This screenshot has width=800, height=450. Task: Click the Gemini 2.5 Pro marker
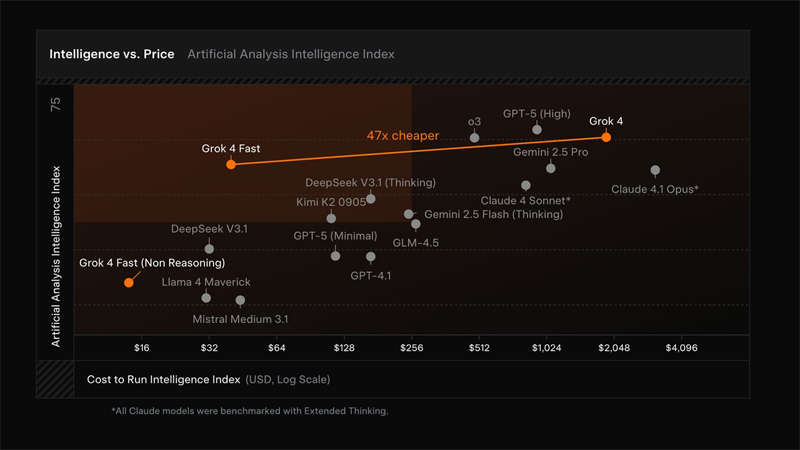[551, 168]
